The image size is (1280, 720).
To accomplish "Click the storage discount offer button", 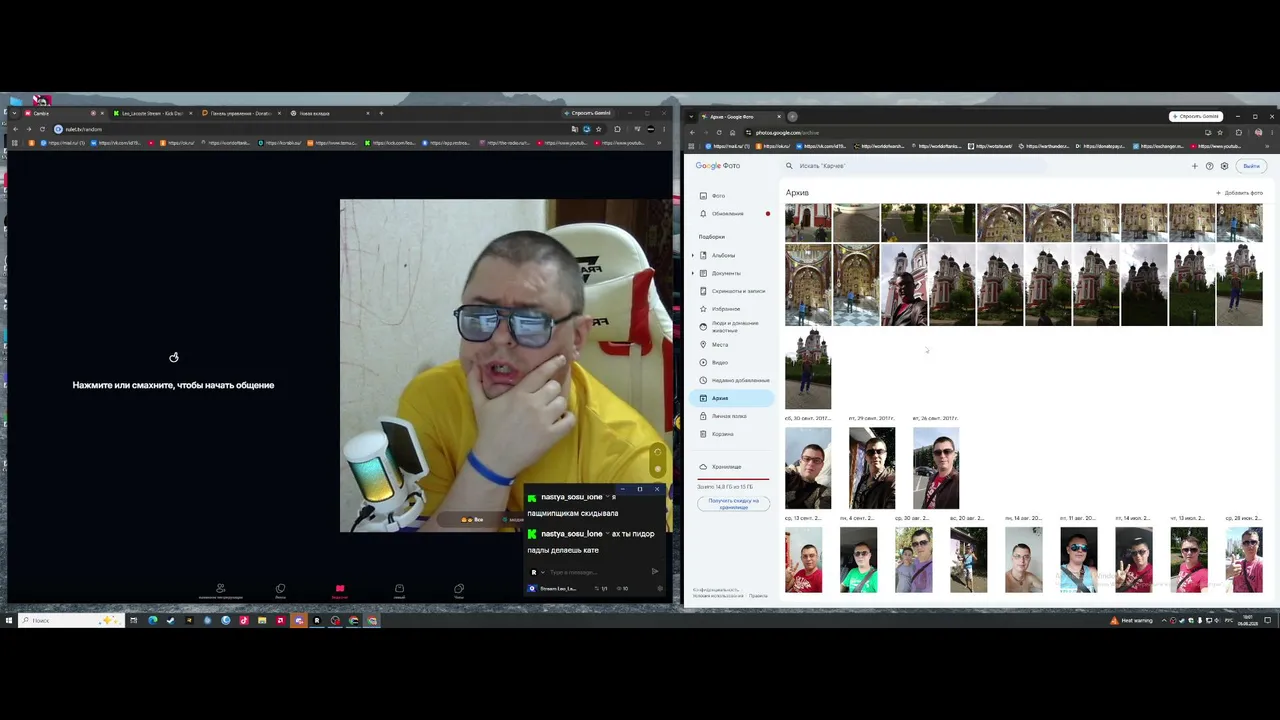I will click(733, 504).
